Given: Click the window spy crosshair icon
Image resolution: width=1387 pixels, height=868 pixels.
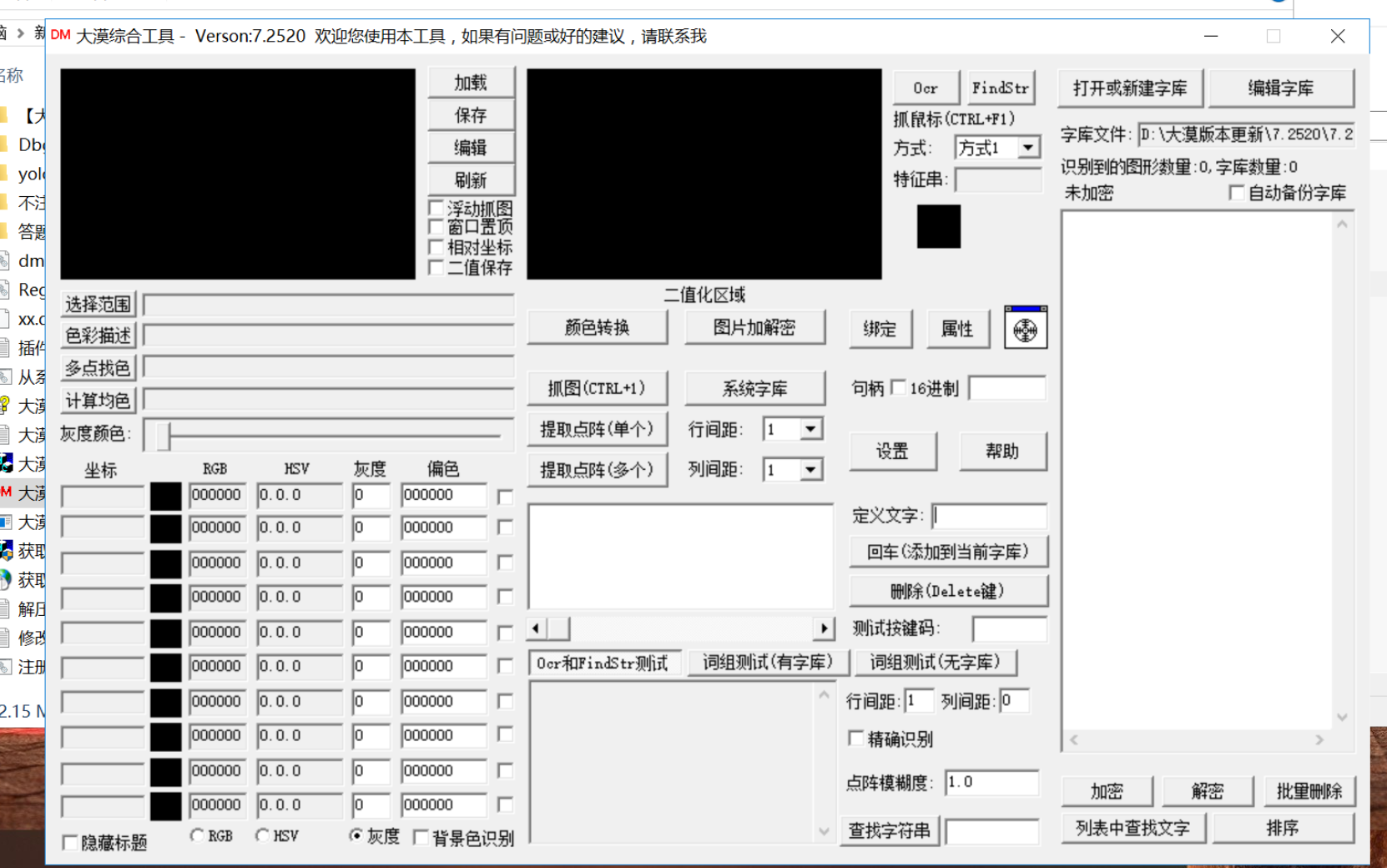Looking at the screenshot, I should (1026, 328).
